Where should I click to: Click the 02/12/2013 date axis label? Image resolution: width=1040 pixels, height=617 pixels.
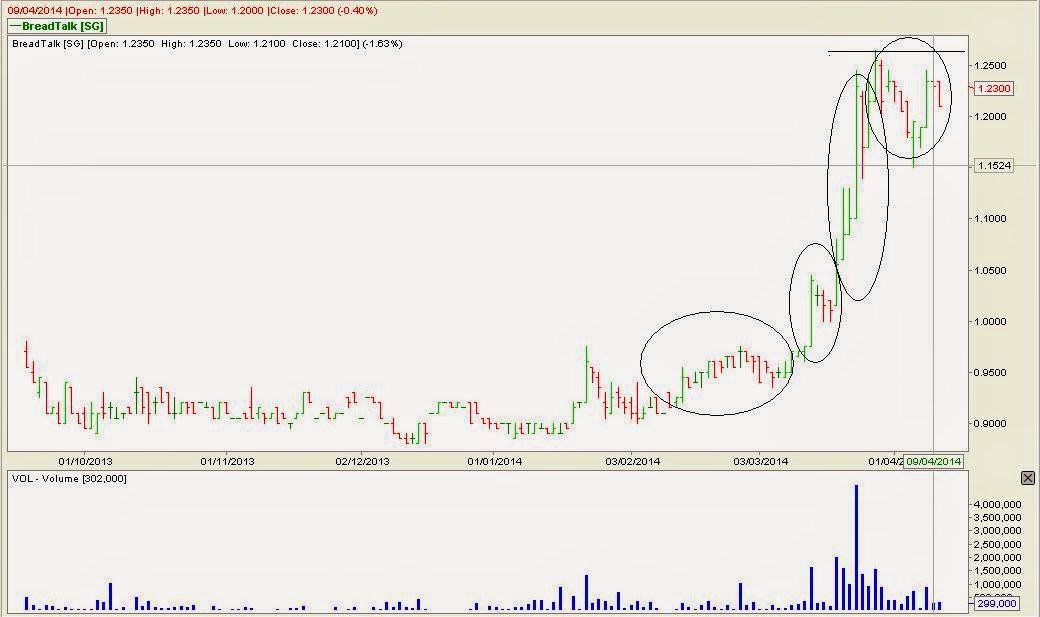point(362,461)
